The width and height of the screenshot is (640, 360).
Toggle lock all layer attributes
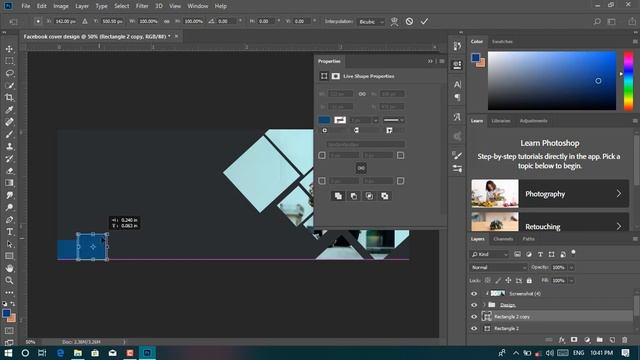click(x=529, y=280)
